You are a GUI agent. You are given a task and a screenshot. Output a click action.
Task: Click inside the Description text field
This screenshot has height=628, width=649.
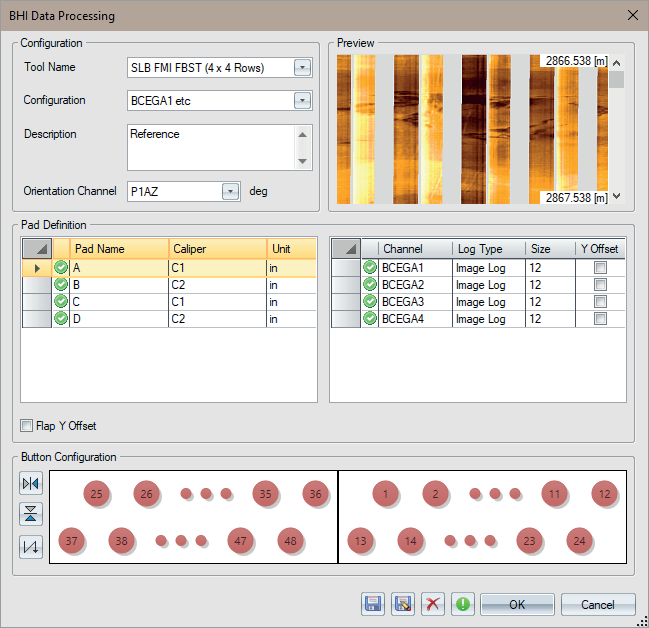[x=211, y=146]
